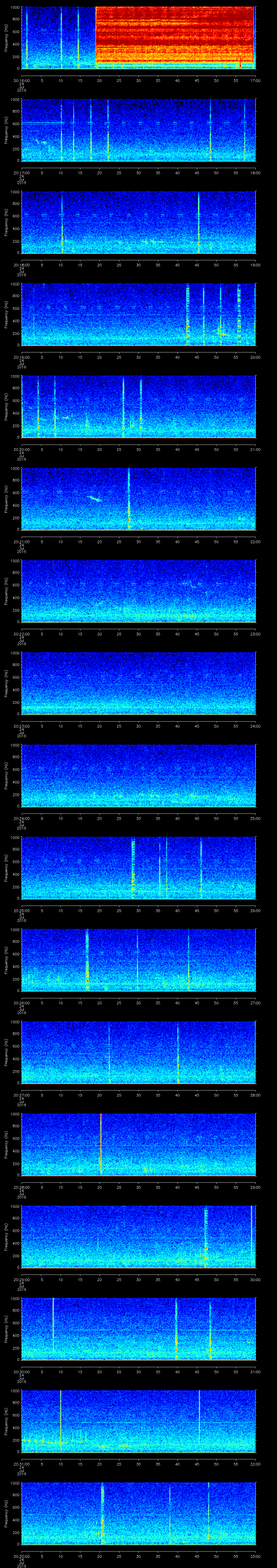Click the spectrogram panel starting at 20:27:00

click(138, 1052)
